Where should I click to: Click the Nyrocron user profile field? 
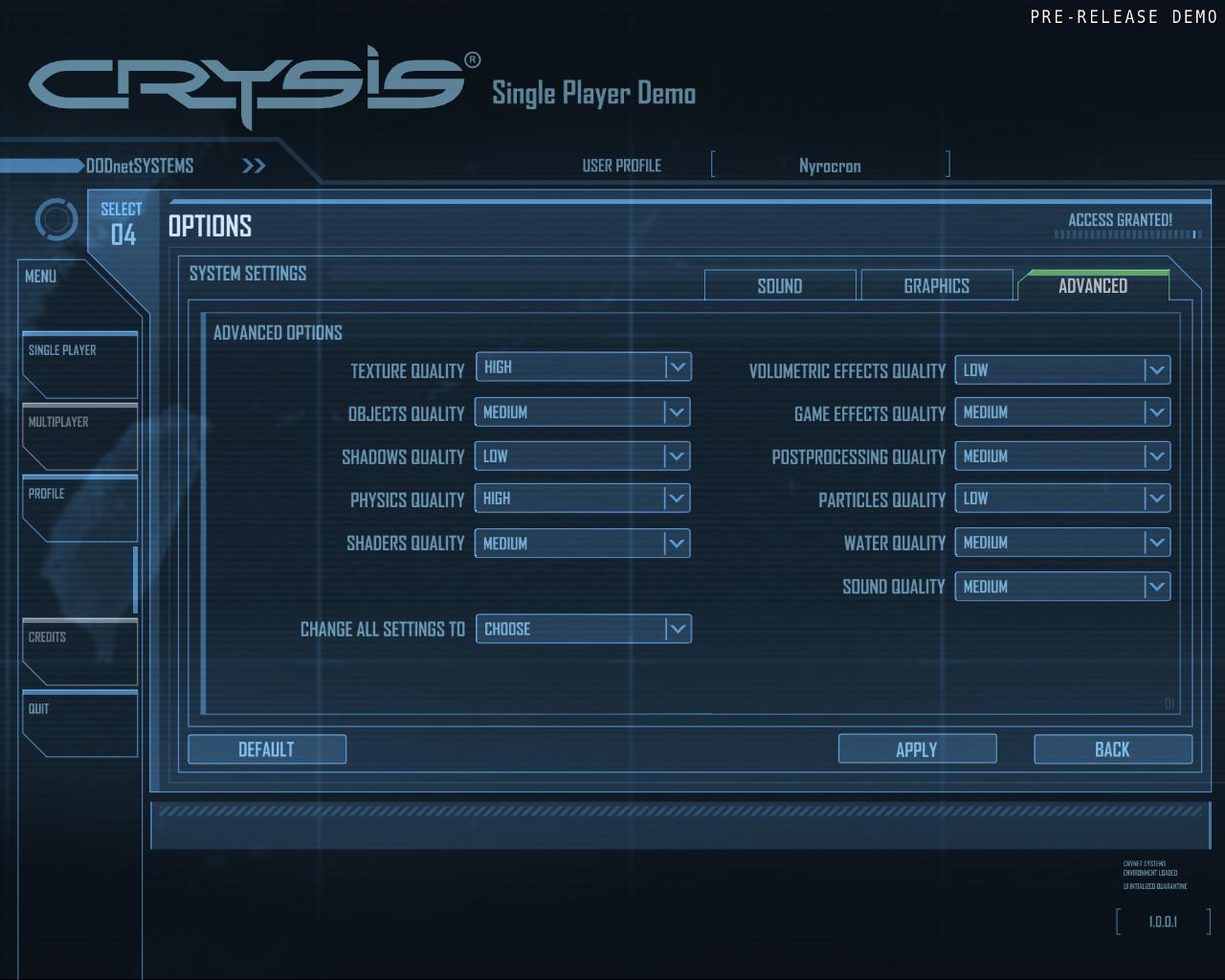click(x=831, y=166)
